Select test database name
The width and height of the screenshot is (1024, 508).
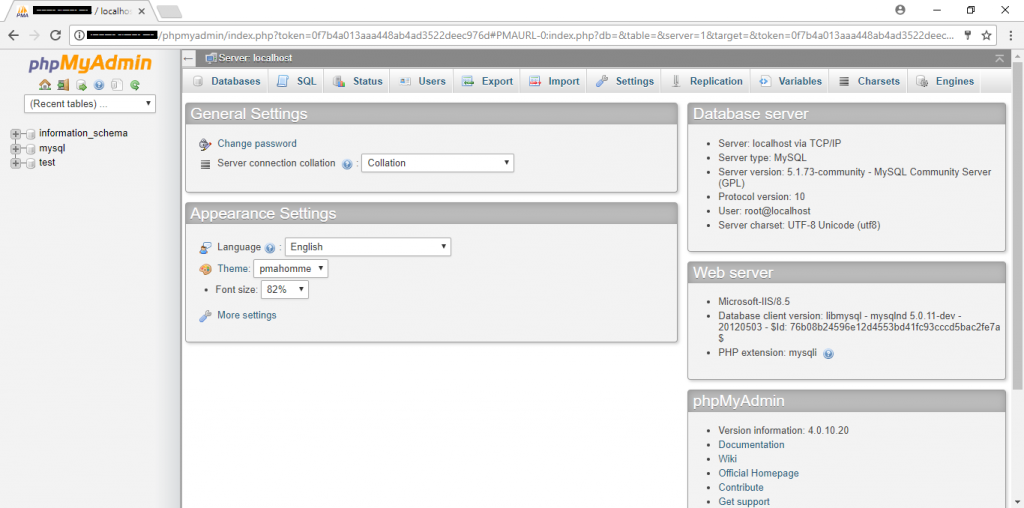pyautogui.click(x=47, y=163)
